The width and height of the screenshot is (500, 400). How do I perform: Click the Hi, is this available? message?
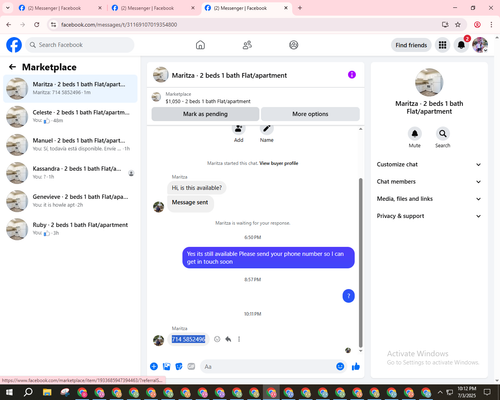197,188
